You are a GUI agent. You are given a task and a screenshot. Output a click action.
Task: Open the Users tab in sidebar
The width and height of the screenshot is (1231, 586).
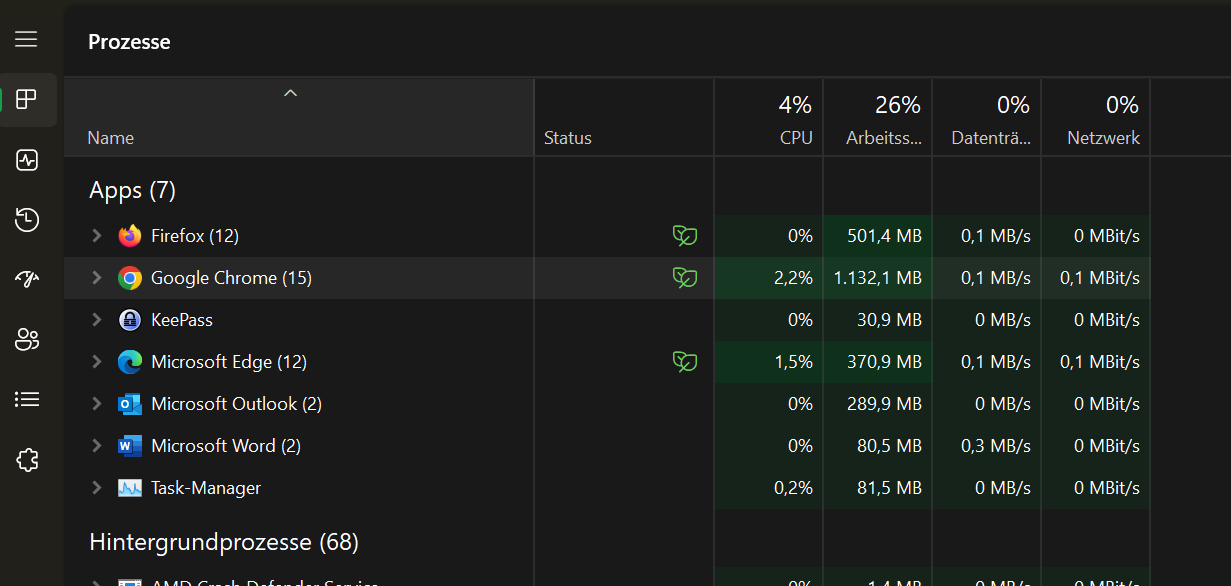pos(27,340)
